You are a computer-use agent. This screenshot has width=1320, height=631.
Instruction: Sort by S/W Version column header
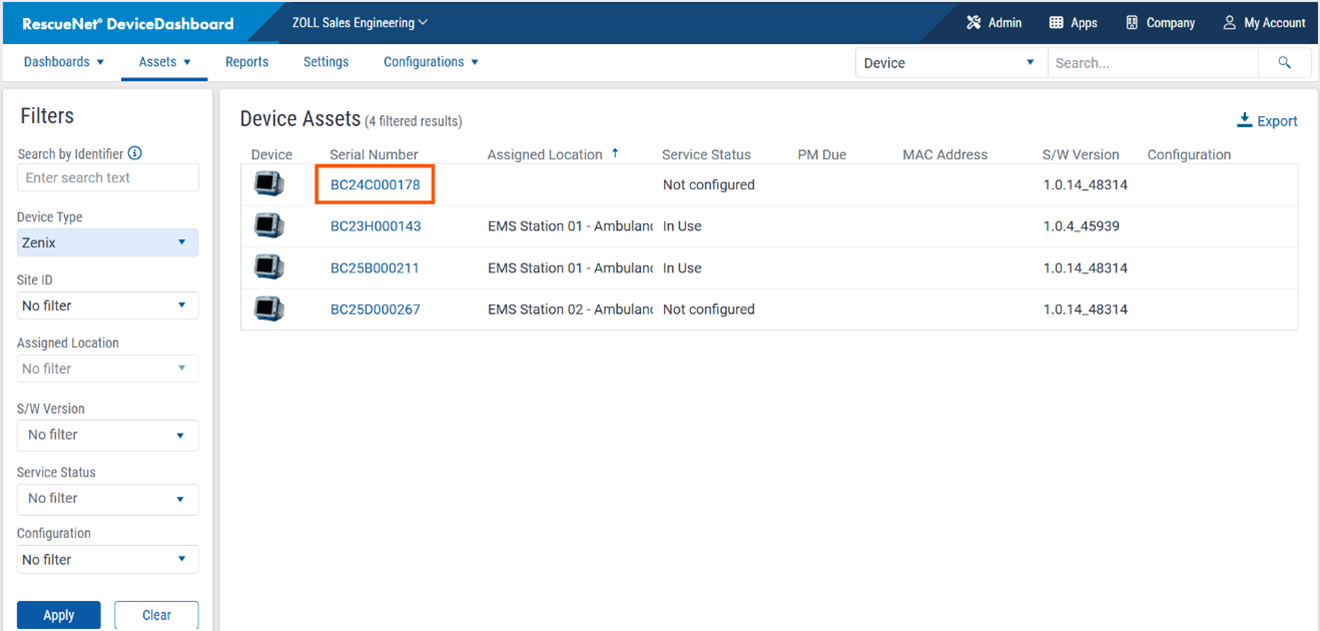pyautogui.click(x=1081, y=154)
